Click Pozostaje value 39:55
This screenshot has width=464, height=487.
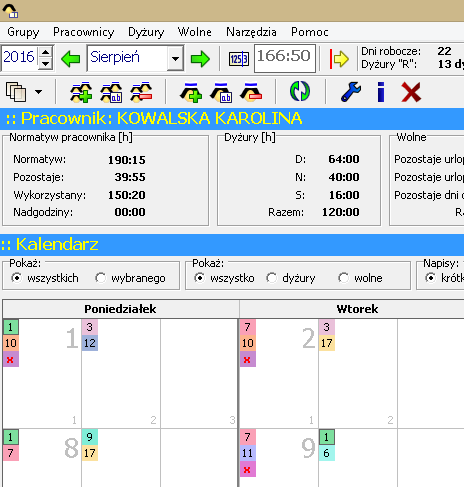130,177
